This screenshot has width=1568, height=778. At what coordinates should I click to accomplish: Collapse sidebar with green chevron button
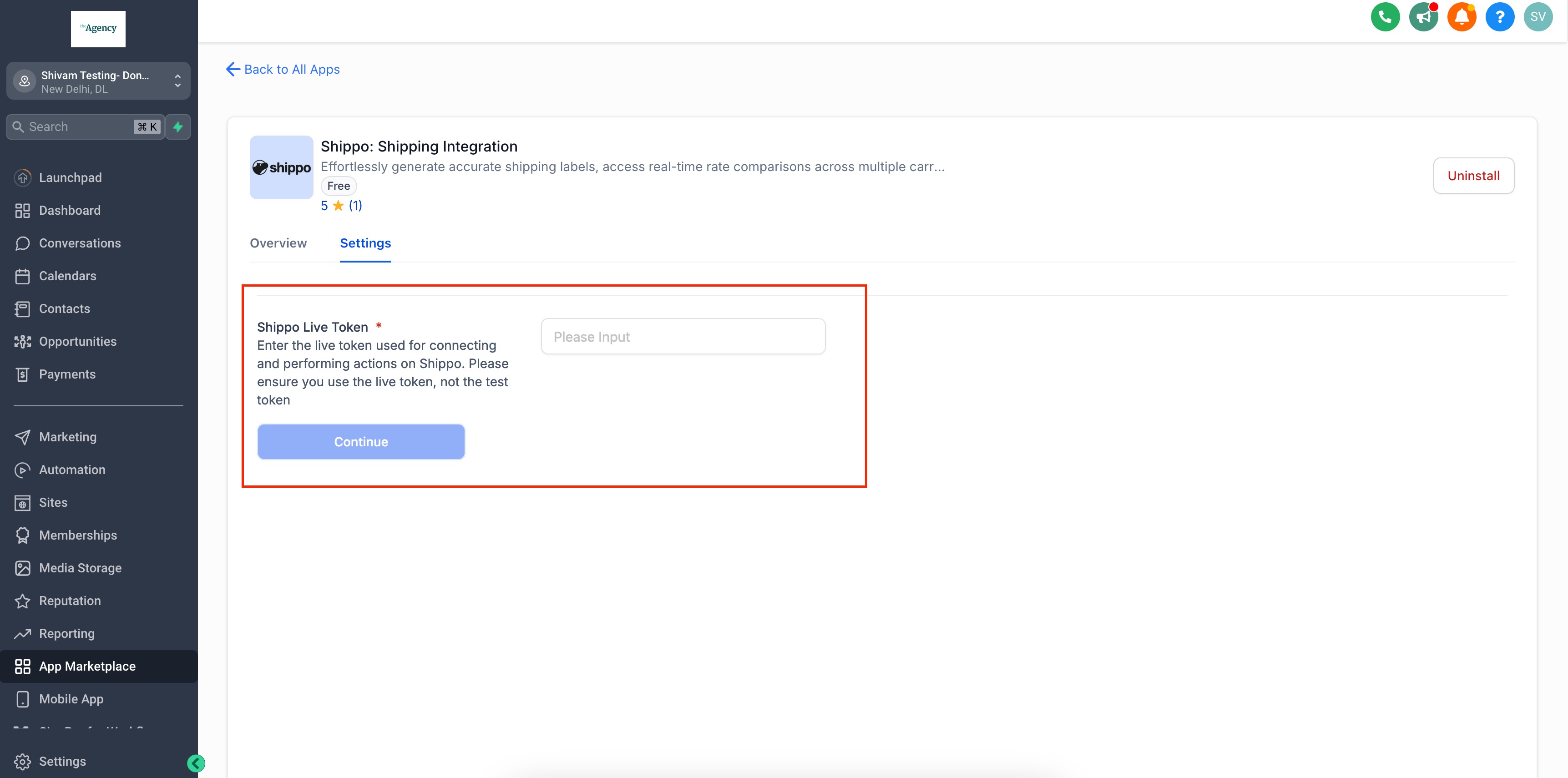click(x=196, y=763)
